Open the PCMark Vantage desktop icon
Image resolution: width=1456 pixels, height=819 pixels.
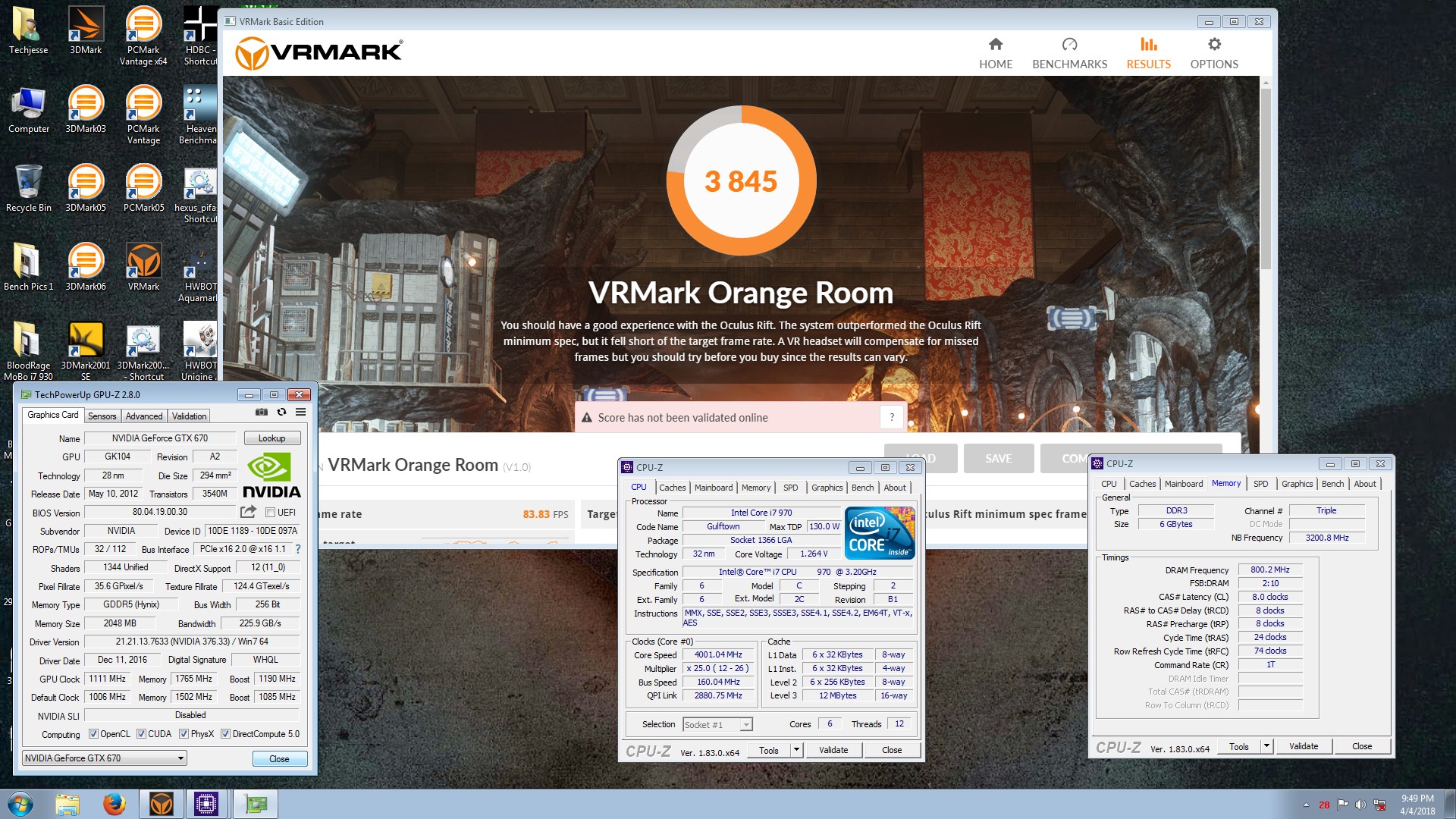coord(143,115)
